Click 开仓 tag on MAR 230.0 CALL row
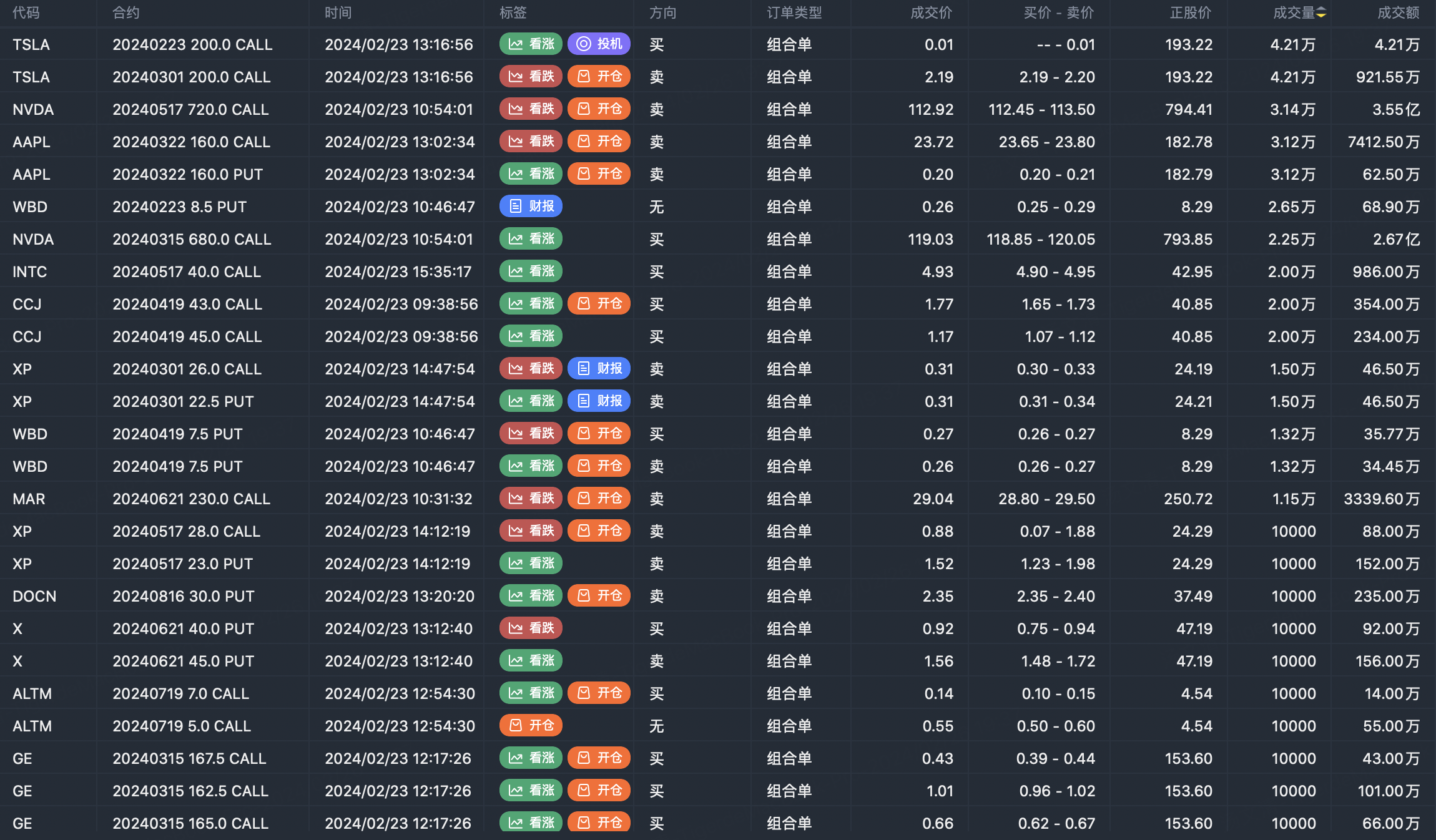This screenshot has height=840, width=1436. click(599, 498)
